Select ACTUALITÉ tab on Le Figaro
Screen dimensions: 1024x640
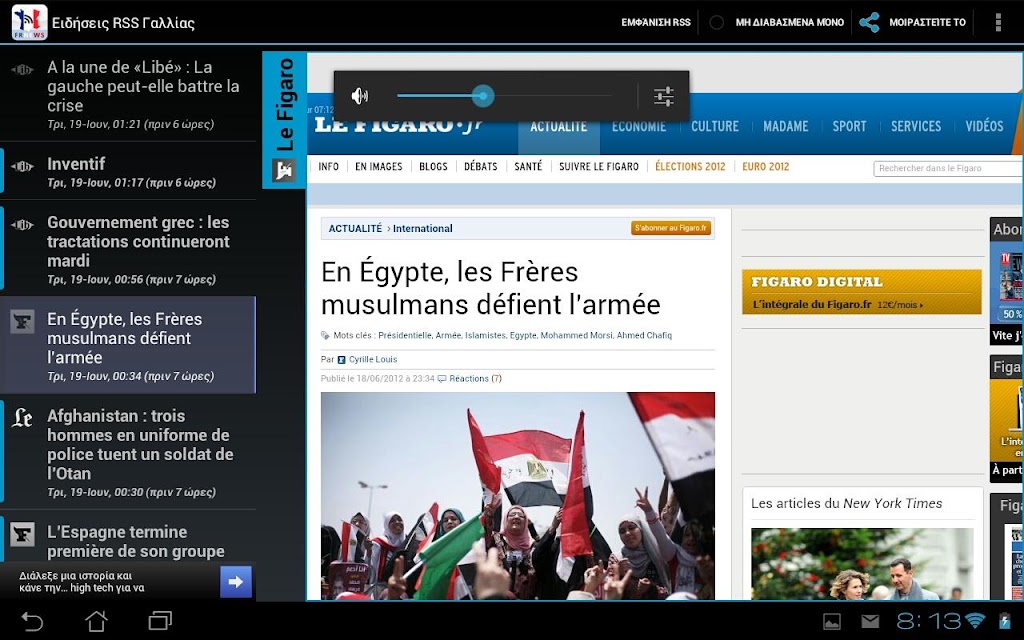pos(558,126)
